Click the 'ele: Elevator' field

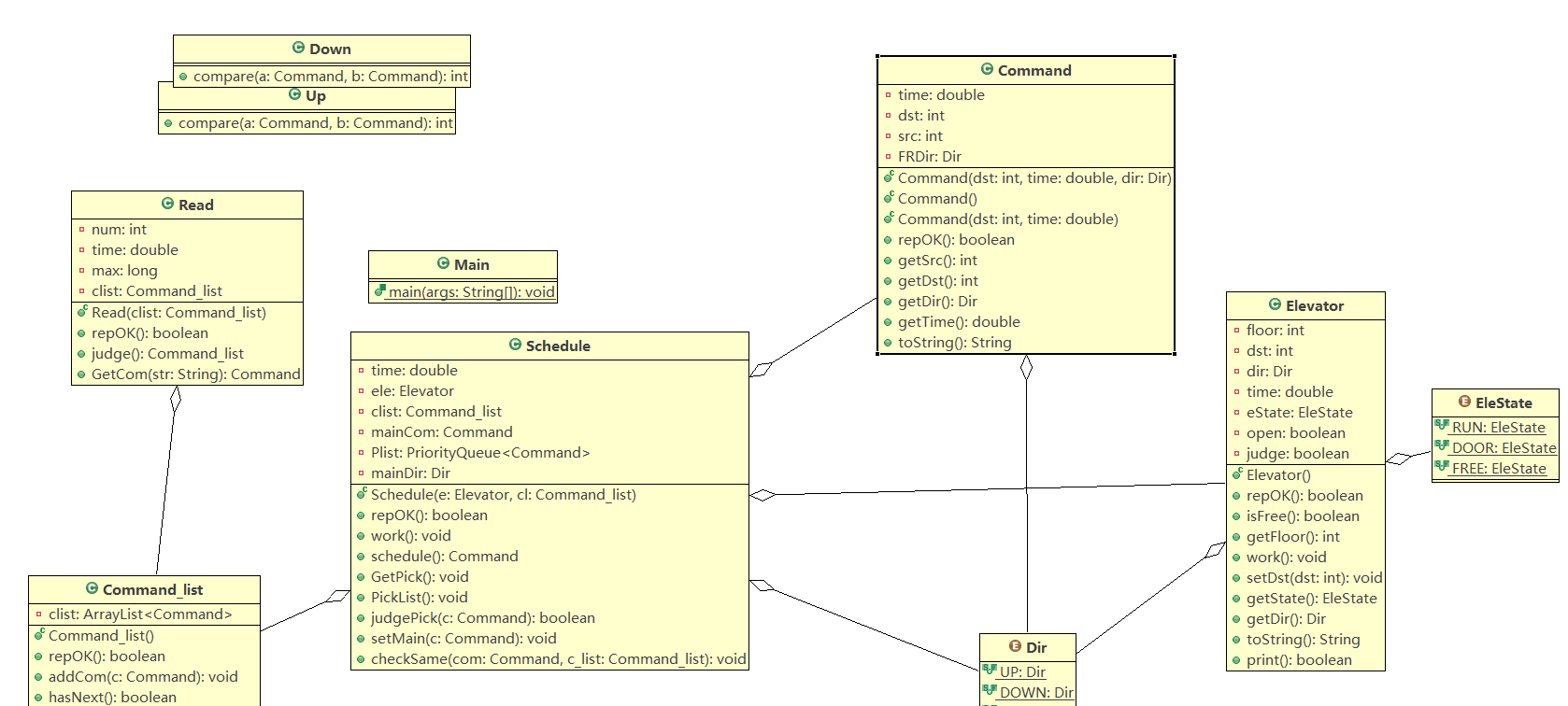coord(412,390)
